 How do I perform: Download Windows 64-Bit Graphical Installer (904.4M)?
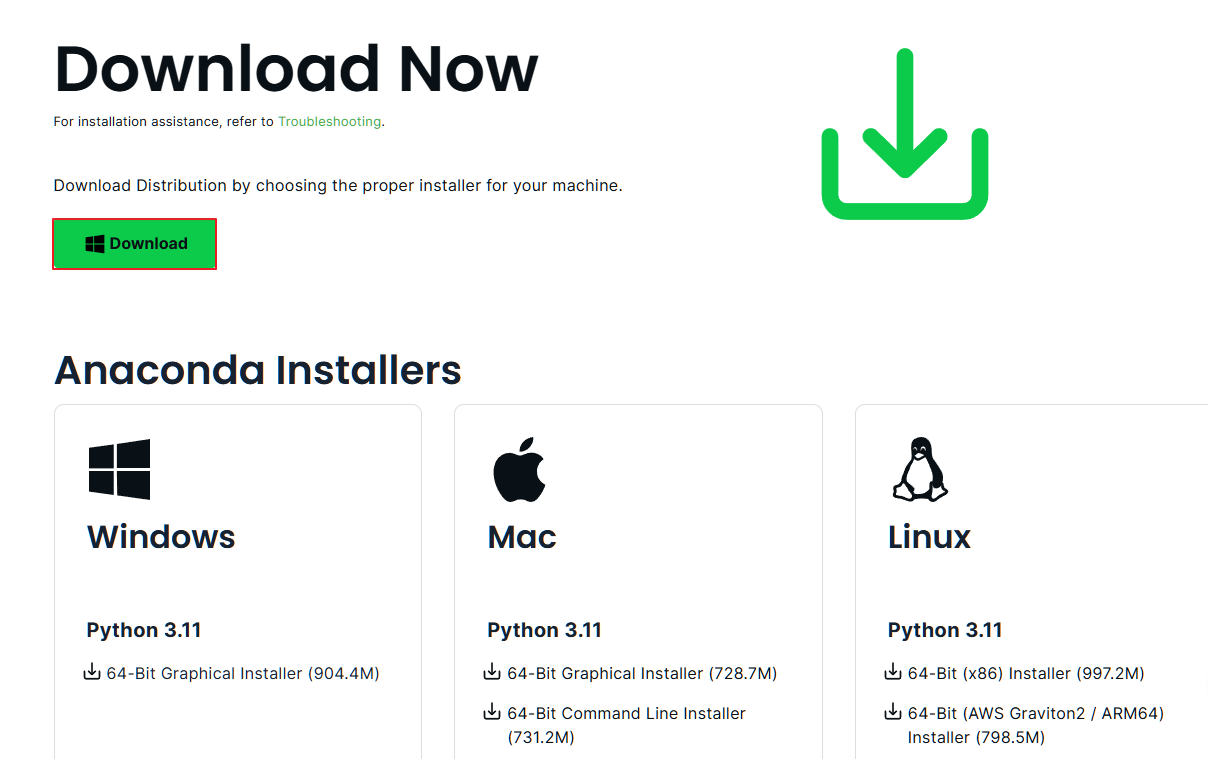coord(244,673)
